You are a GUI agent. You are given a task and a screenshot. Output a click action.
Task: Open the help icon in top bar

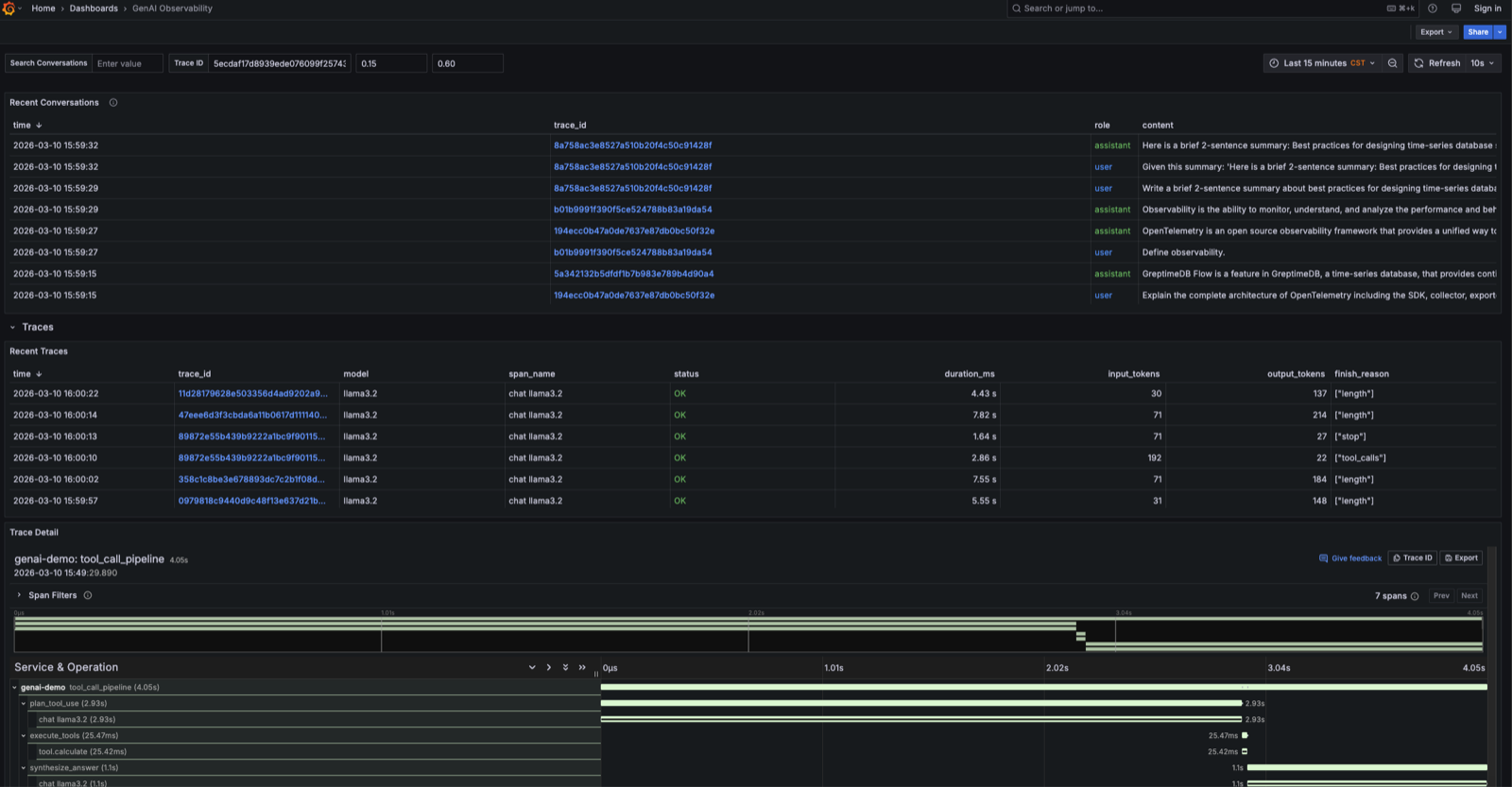[1433, 9]
